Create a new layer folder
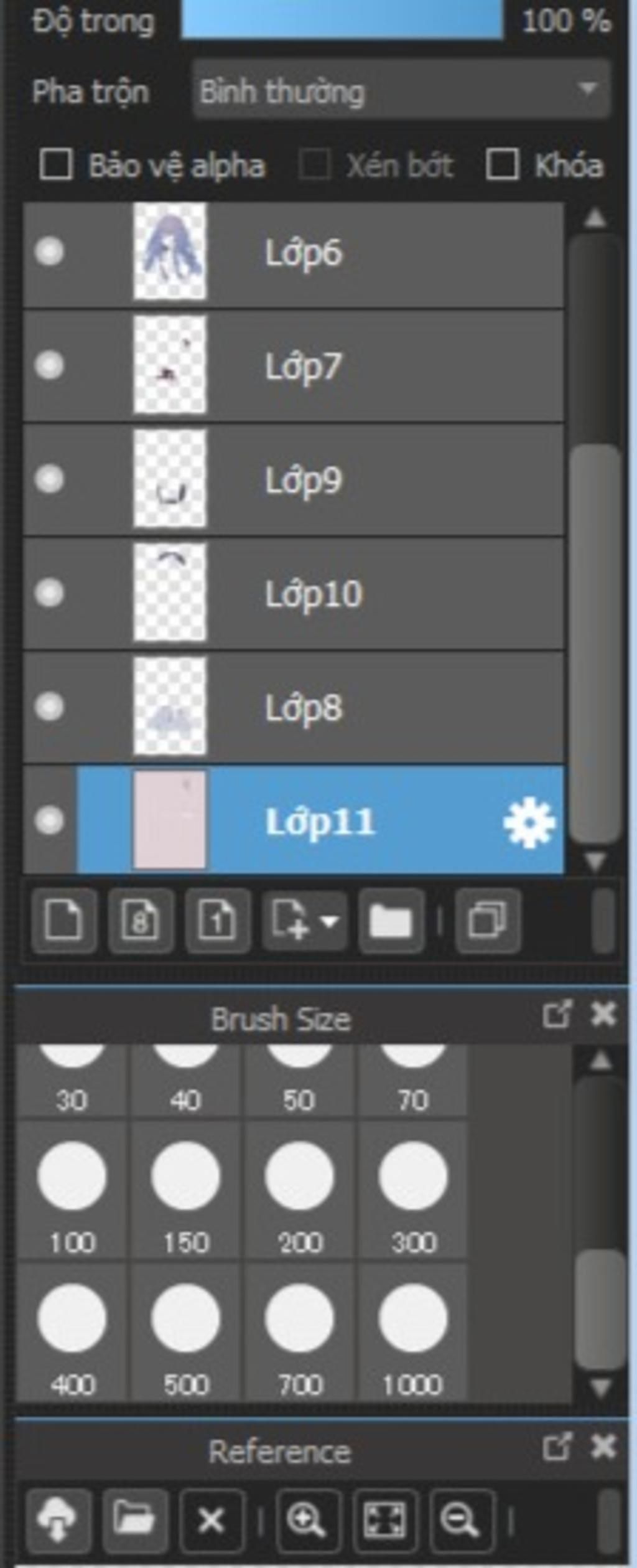The height and width of the screenshot is (1568, 637). click(x=391, y=920)
